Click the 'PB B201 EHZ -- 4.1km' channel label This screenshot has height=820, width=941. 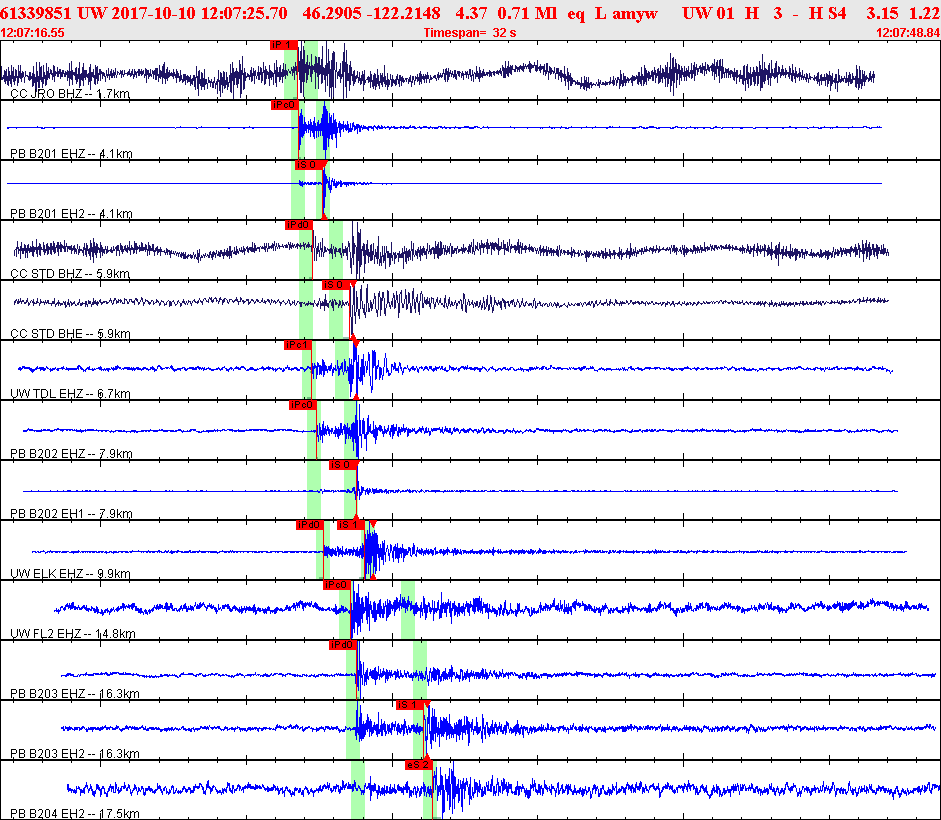tap(71, 154)
